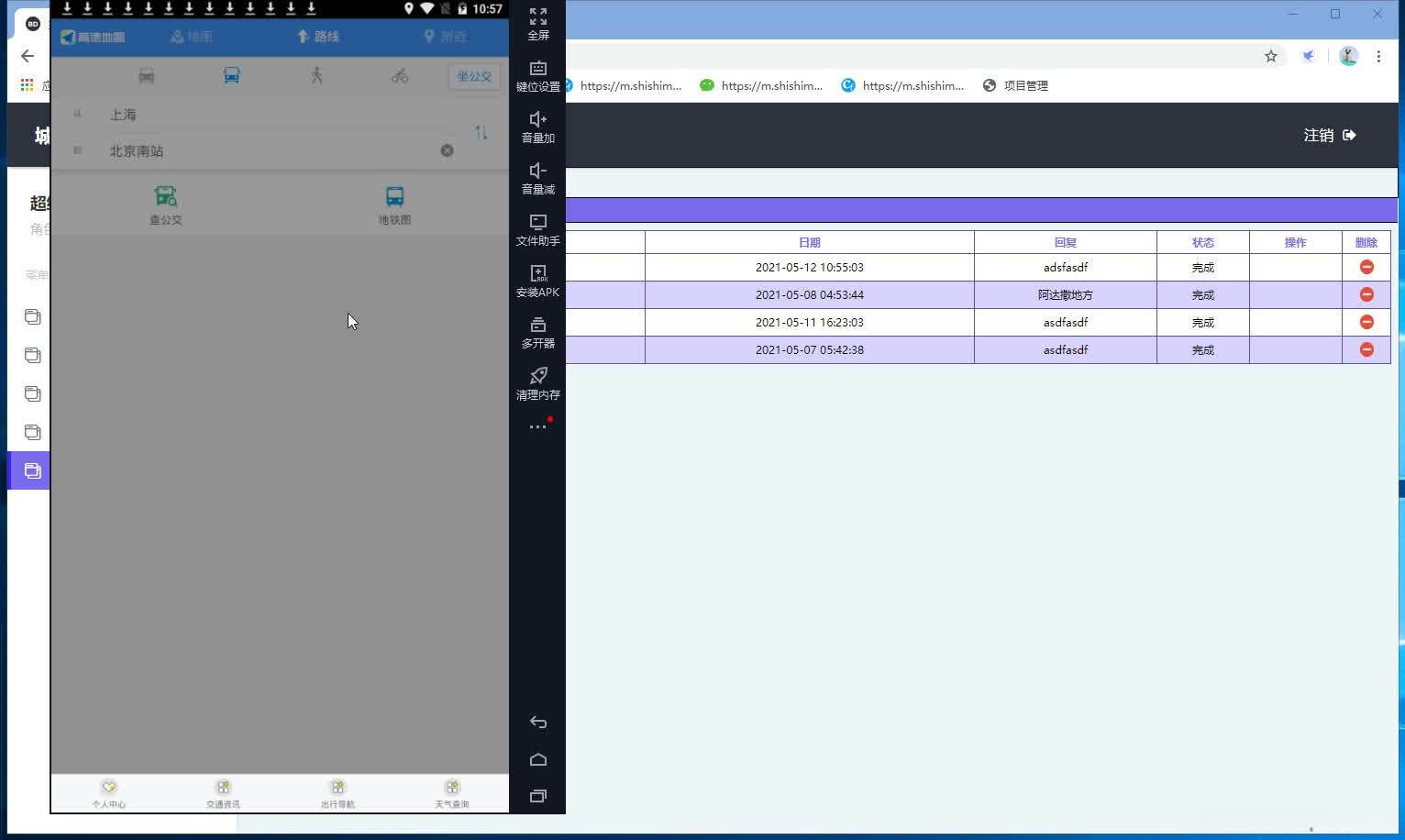Delete the row dated 2021-05-11 16:23:03
This screenshot has width=1405, height=840.
tap(1366, 322)
